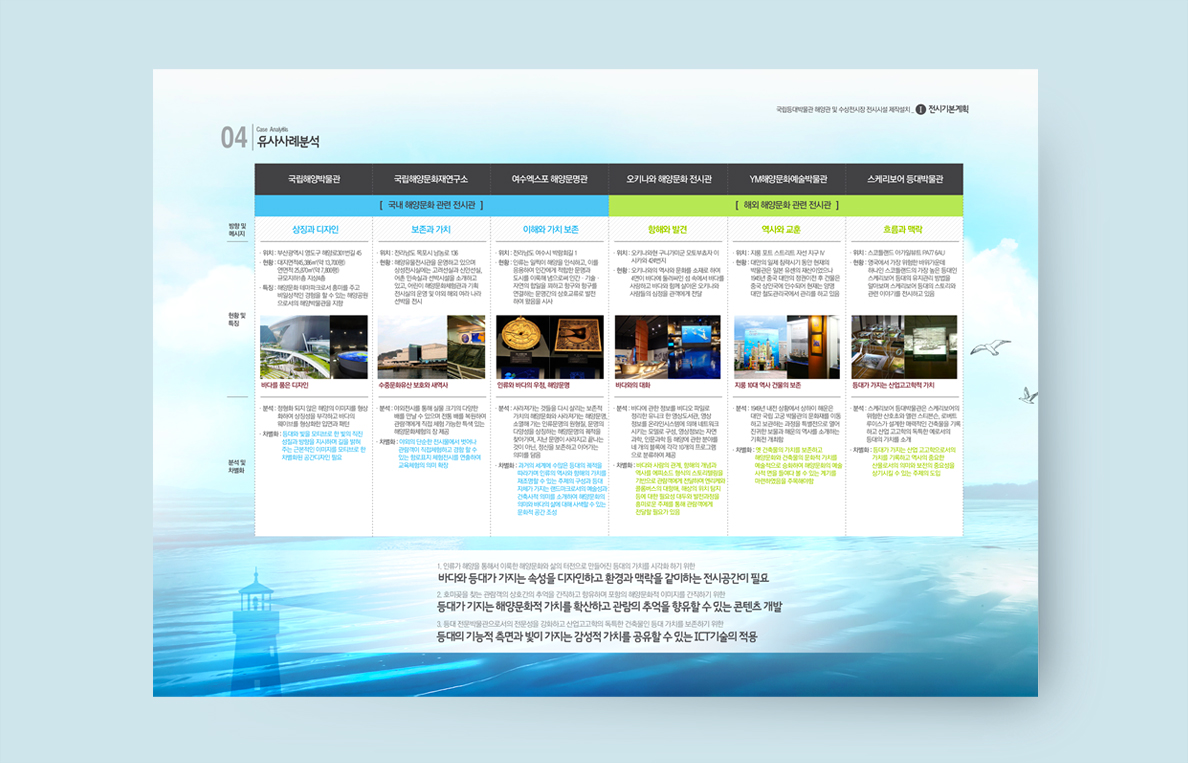This screenshot has height=763, width=1188.
Task: Select the 스케리보어 등대박물관 column header
Action: [x=904, y=180]
